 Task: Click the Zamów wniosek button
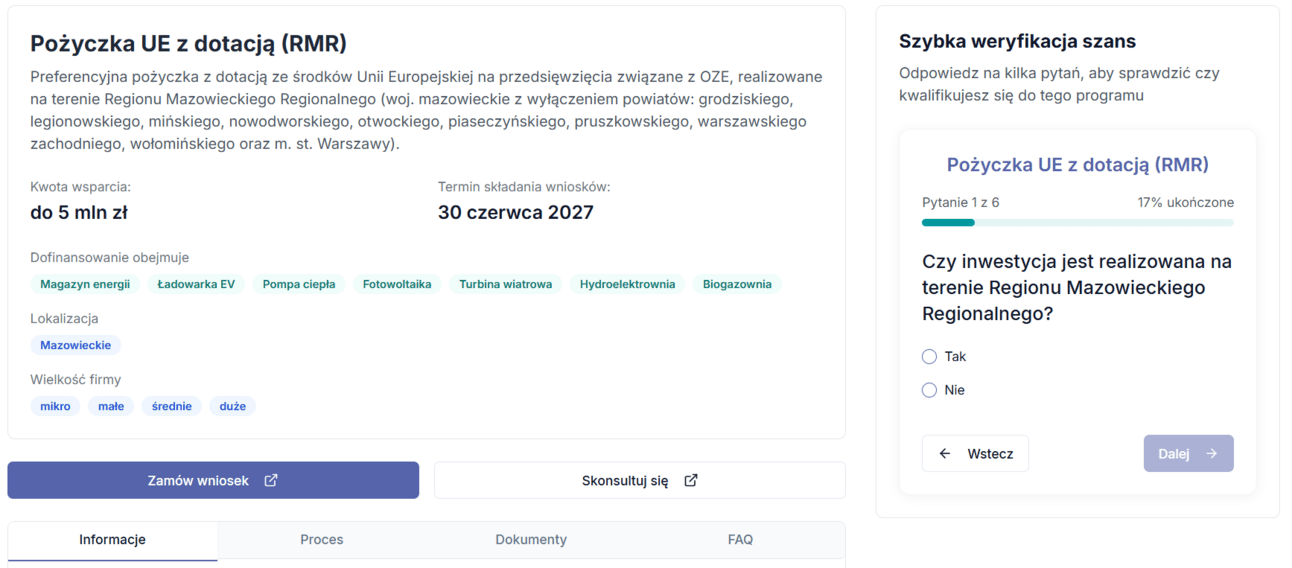tap(213, 480)
